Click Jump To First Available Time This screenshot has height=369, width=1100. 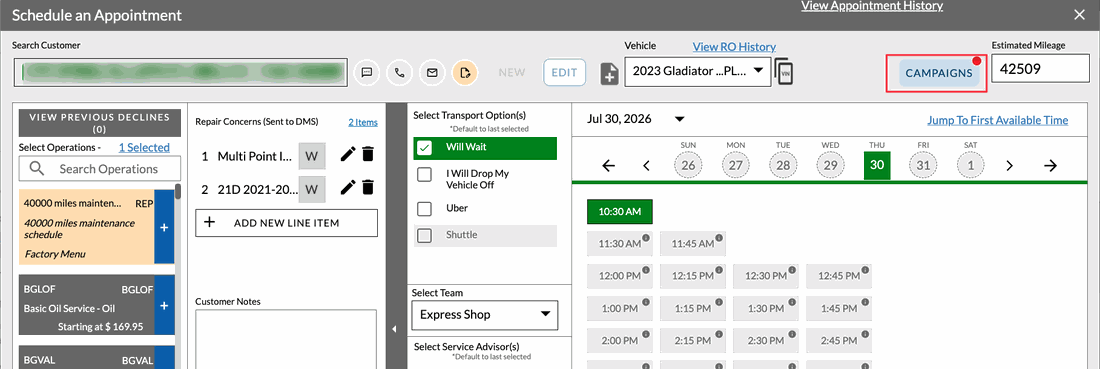[x=998, y=120]
